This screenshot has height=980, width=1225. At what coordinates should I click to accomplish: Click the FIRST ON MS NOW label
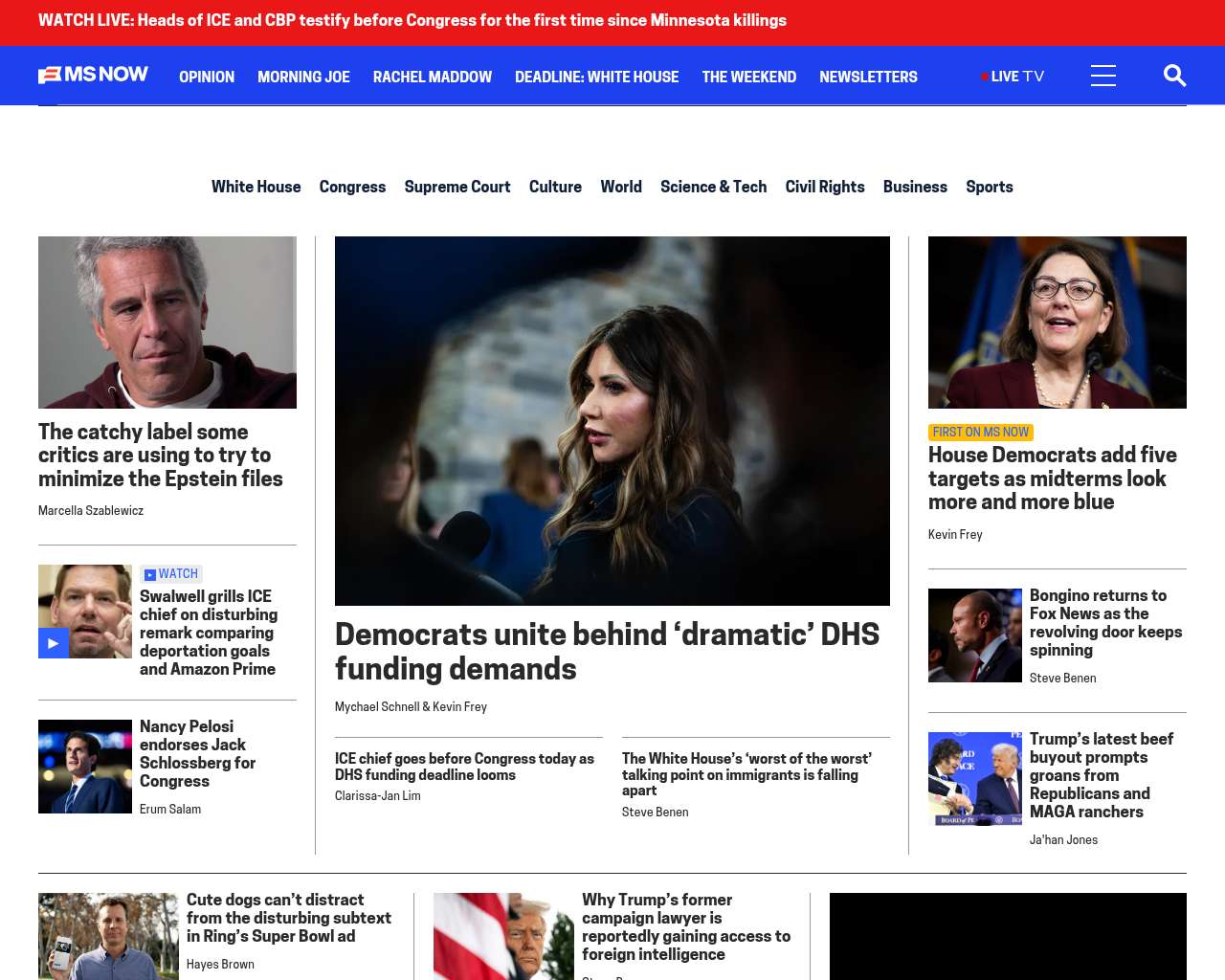tap(981, 433)
